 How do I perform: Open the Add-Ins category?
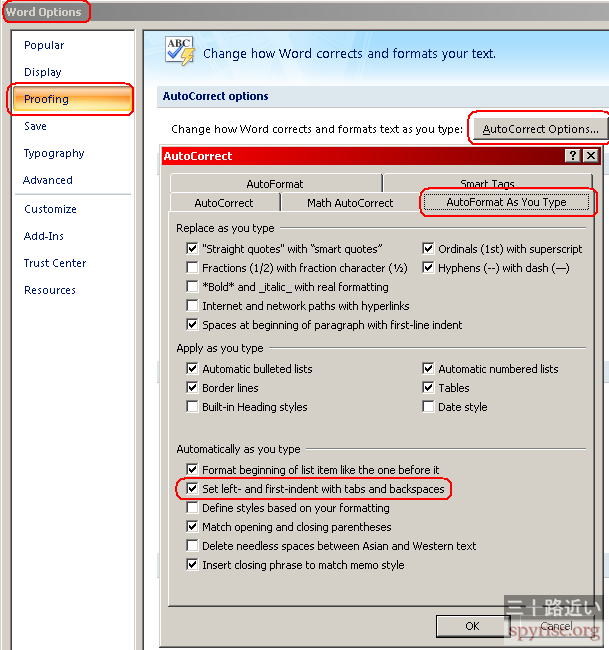tap(44, 236)
